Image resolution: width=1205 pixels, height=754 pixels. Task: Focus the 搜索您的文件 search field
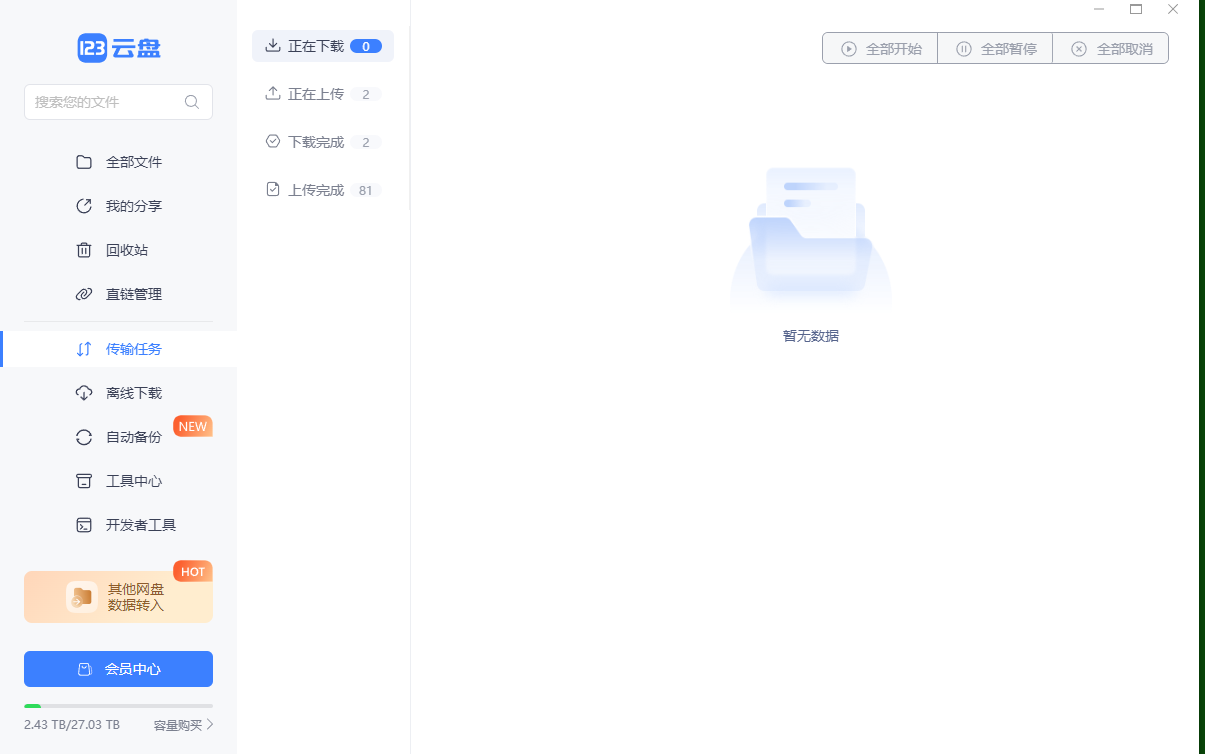point(118,102)
